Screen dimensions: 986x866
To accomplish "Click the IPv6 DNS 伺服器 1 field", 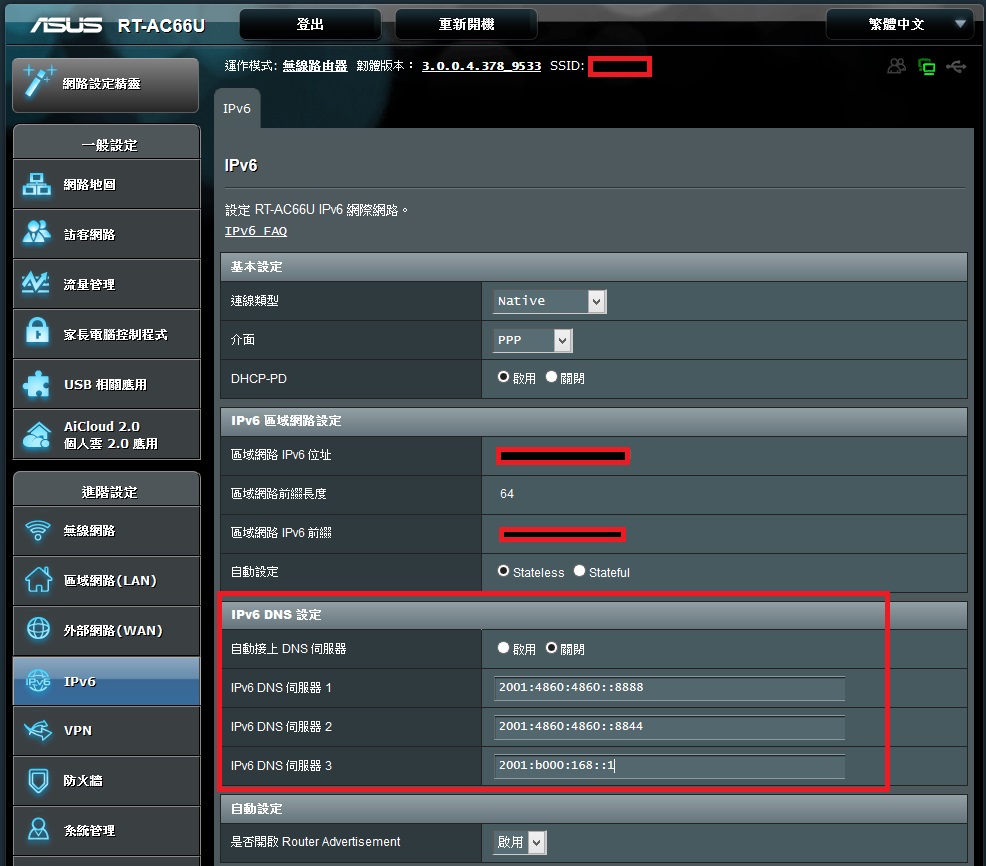I will click(669, 688).
